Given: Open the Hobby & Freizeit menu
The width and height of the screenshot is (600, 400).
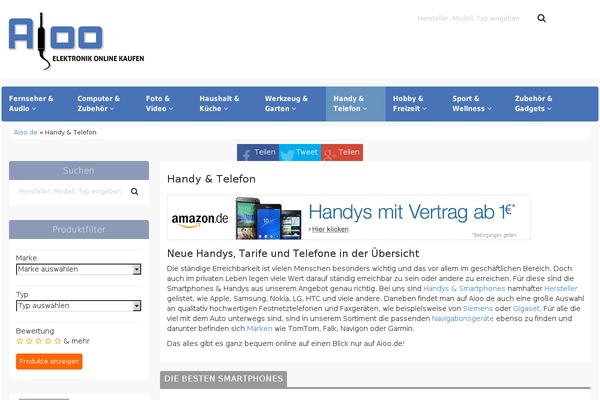Looking at the screenshot, I should click(x=409, y=104).
